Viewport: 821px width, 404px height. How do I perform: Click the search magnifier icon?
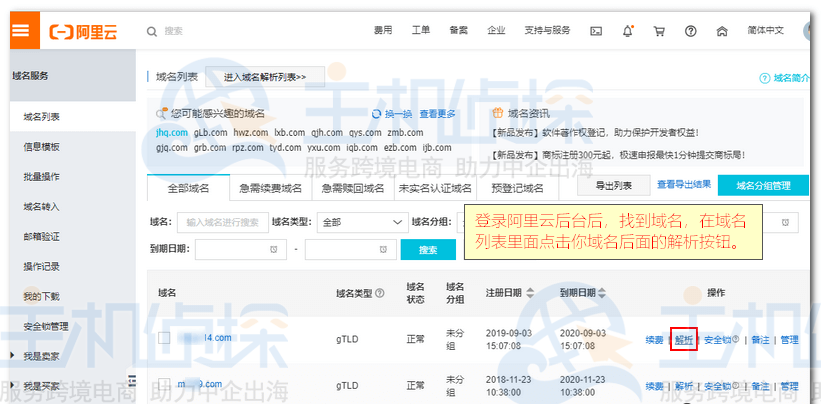tap(152, 32)
